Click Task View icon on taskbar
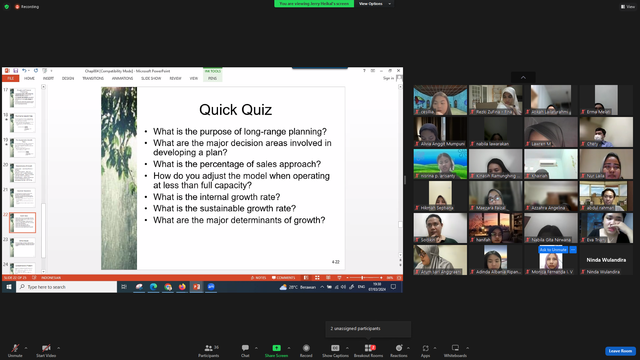640x360 pixels. pyautogui.click(x=124, y=287)
